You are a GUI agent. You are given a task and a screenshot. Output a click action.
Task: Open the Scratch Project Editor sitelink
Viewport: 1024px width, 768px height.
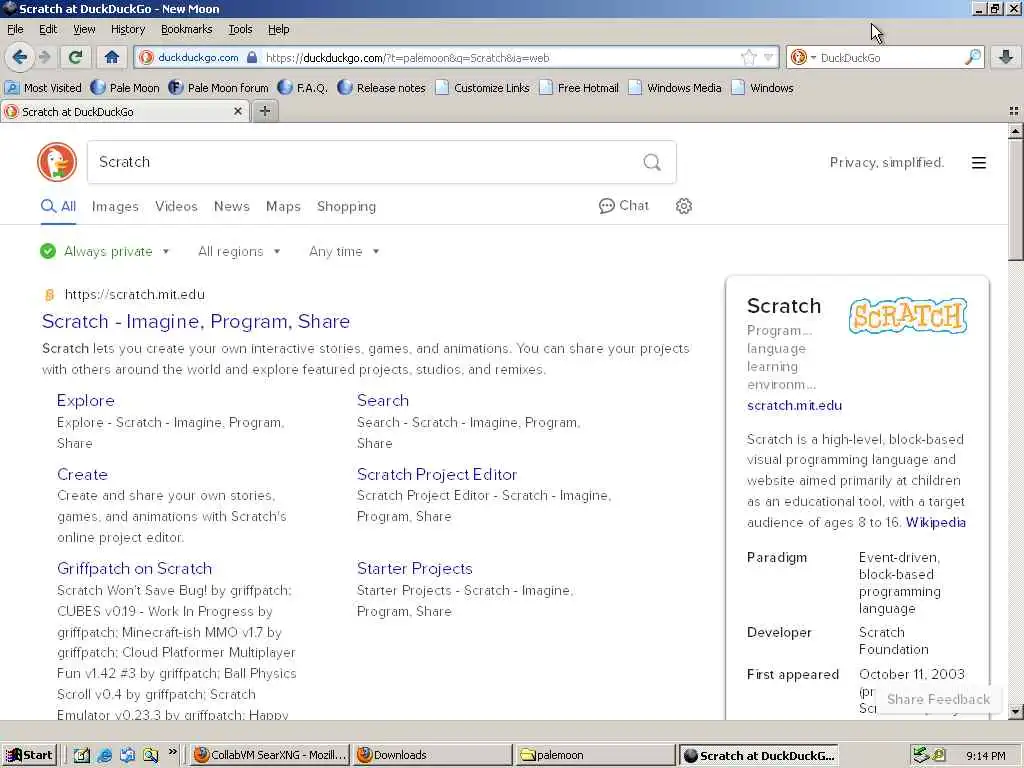[437, 474]
